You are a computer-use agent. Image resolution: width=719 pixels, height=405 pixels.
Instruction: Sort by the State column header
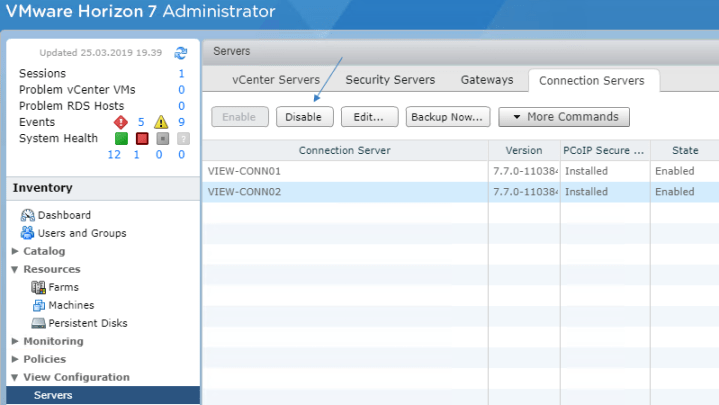[685, 150]
